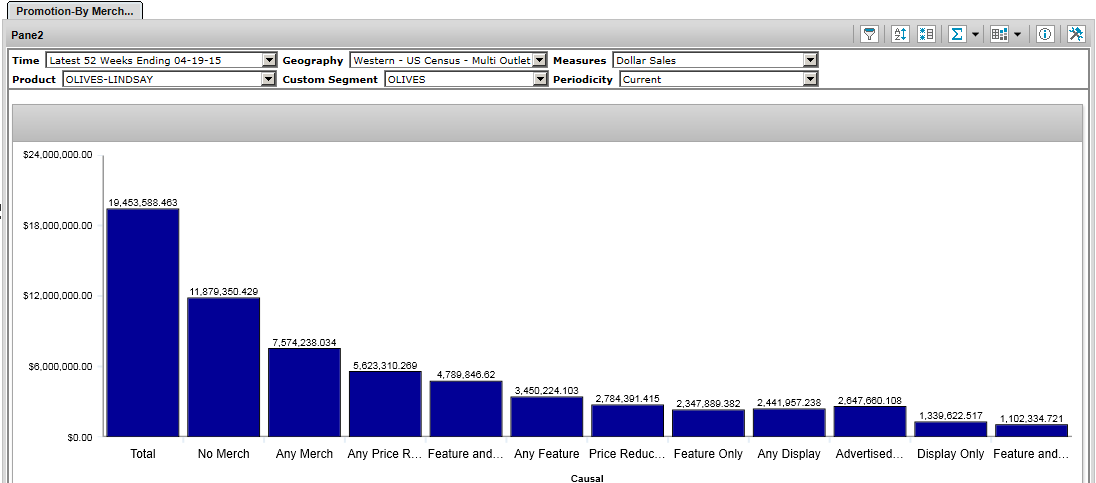Click the filter funnel icon
Viewport: 1096px width, 483px height.
pos(870,34)
